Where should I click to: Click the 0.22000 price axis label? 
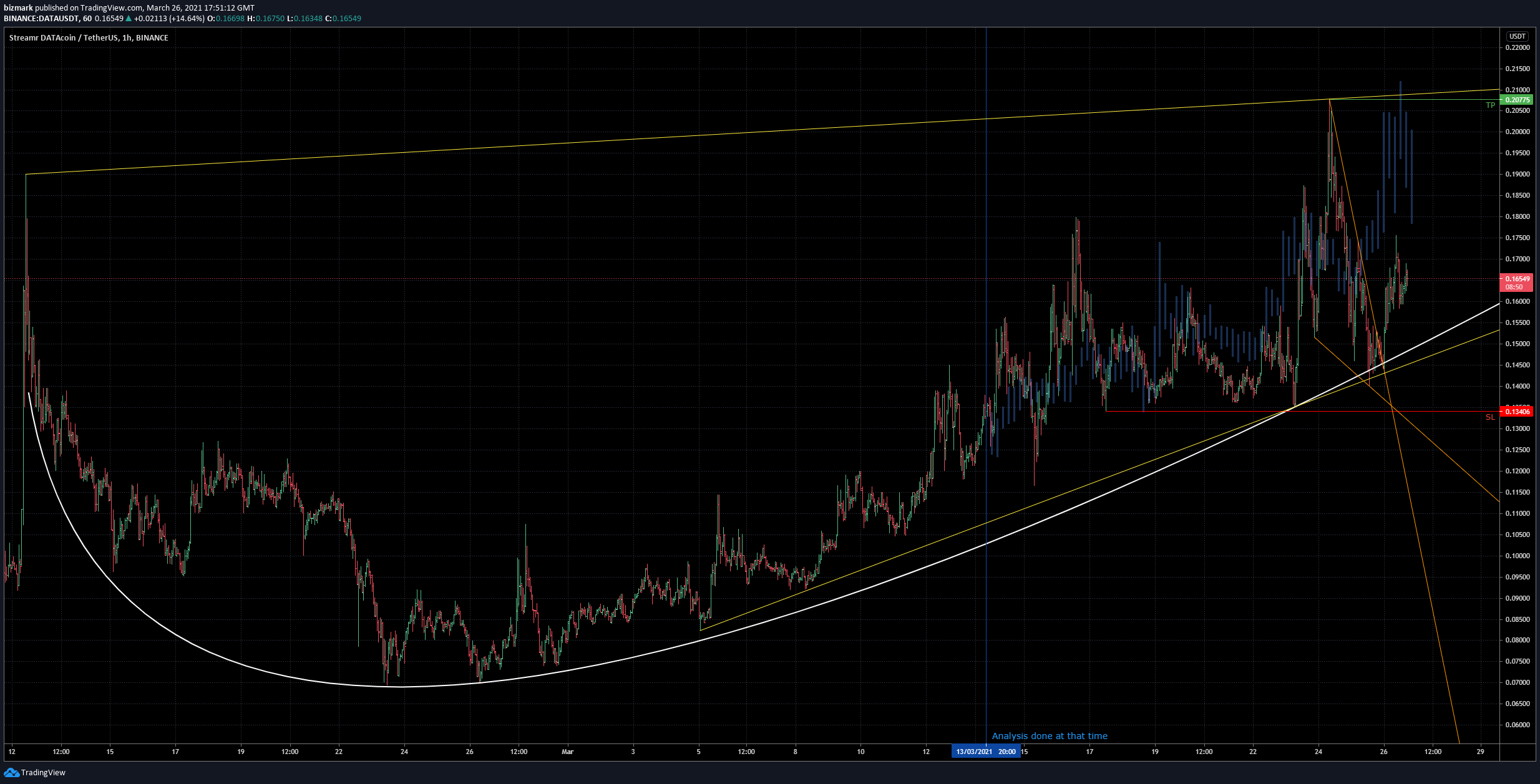pyautogui.click(x=1518, y=47)
